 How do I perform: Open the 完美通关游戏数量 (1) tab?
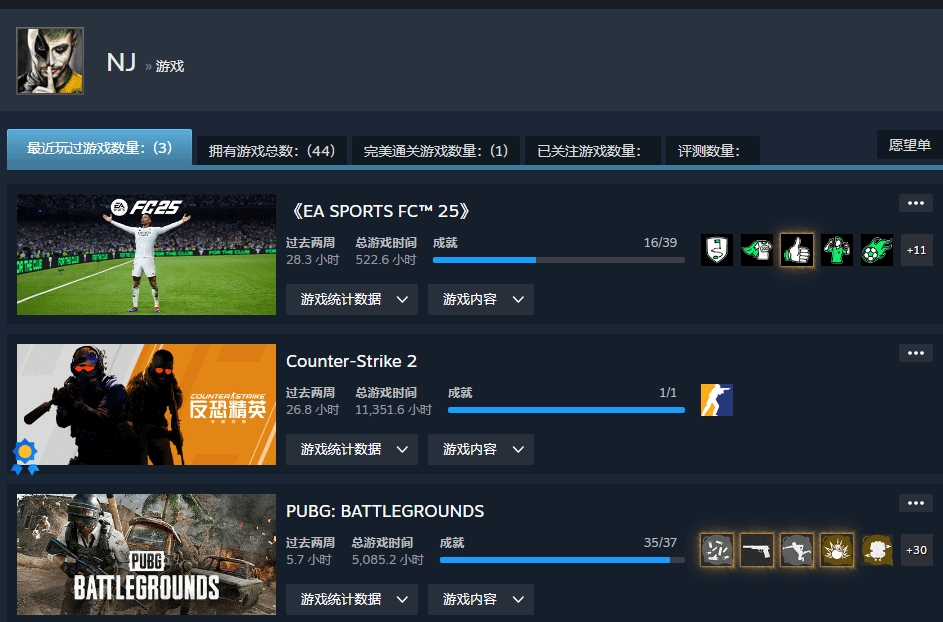coord(435,150)
